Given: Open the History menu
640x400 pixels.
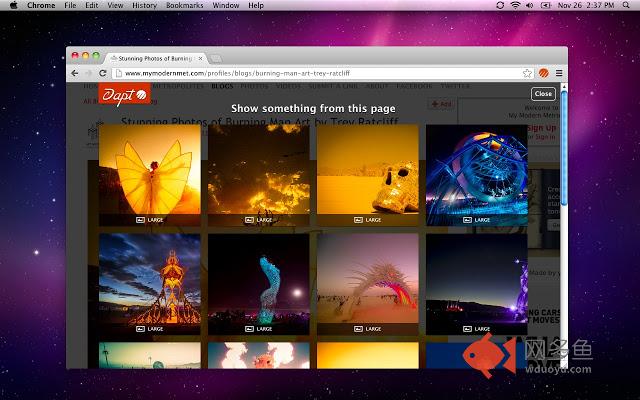Looking at the screenshot, I should point(144,5).
